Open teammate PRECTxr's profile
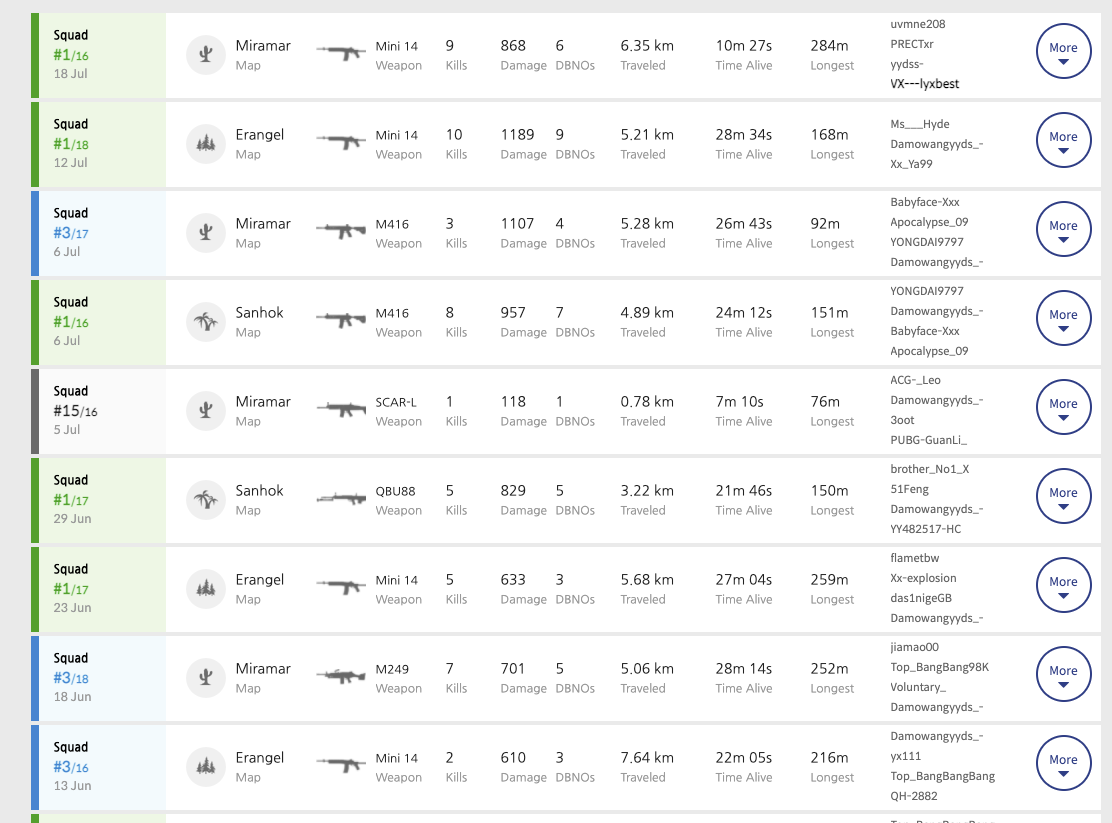This screenshot has width=1112, height=823. [x=911, y=44]
